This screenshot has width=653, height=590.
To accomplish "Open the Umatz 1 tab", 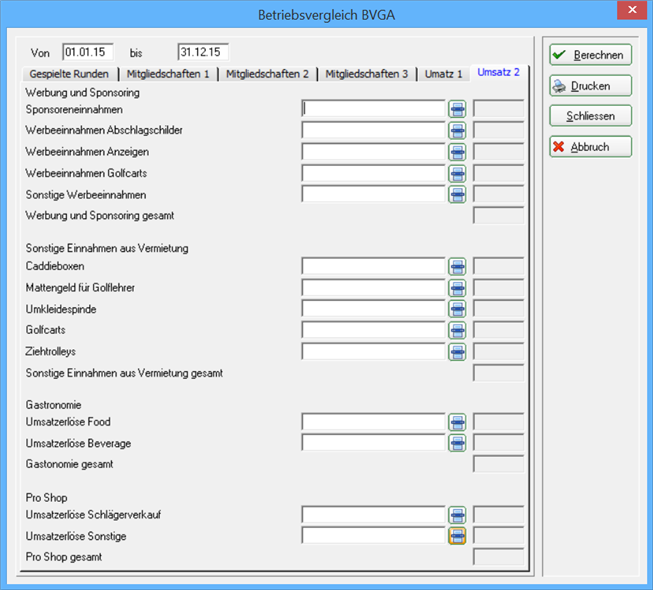I will click(x=444, y=74).
